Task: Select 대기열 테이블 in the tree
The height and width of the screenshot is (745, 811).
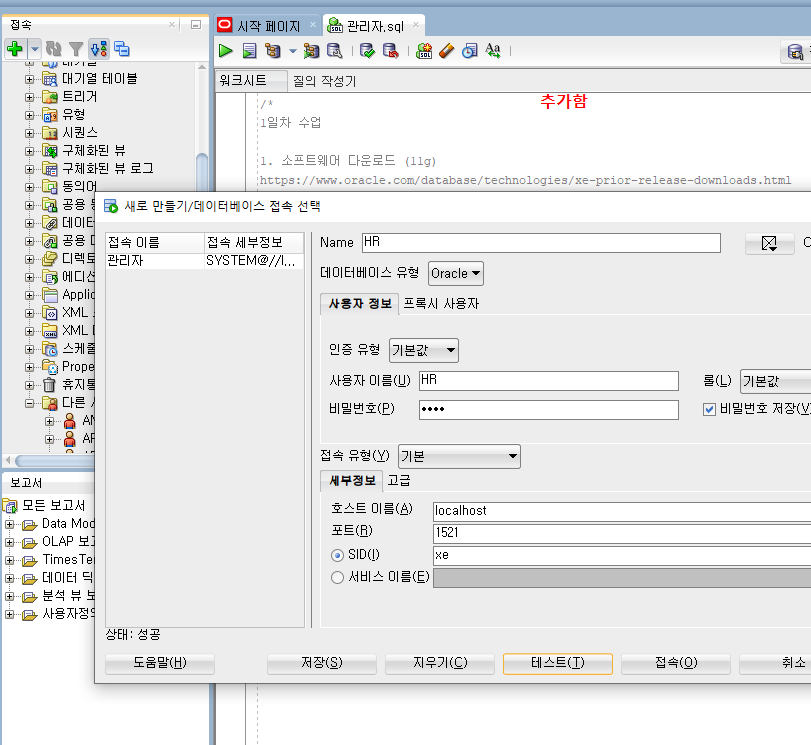Action: point(100,79)
